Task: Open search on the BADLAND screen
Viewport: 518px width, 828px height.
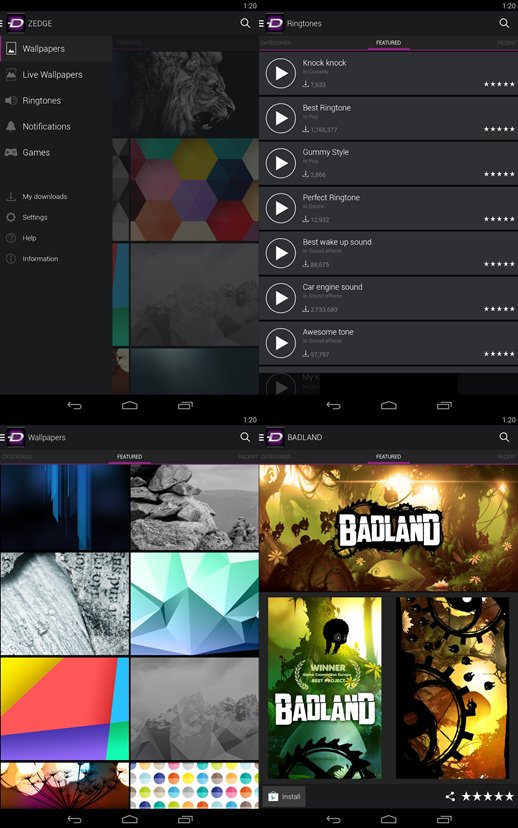Action: pyautogui.click(x=504, y=437)
